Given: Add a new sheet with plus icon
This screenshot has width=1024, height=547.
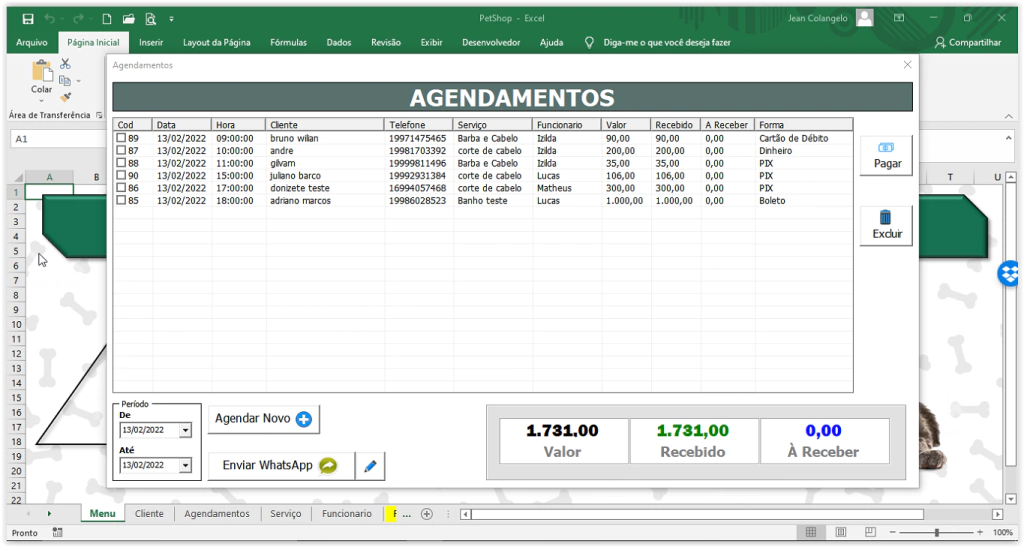Looking at the screenshot, I should [427, 514].
